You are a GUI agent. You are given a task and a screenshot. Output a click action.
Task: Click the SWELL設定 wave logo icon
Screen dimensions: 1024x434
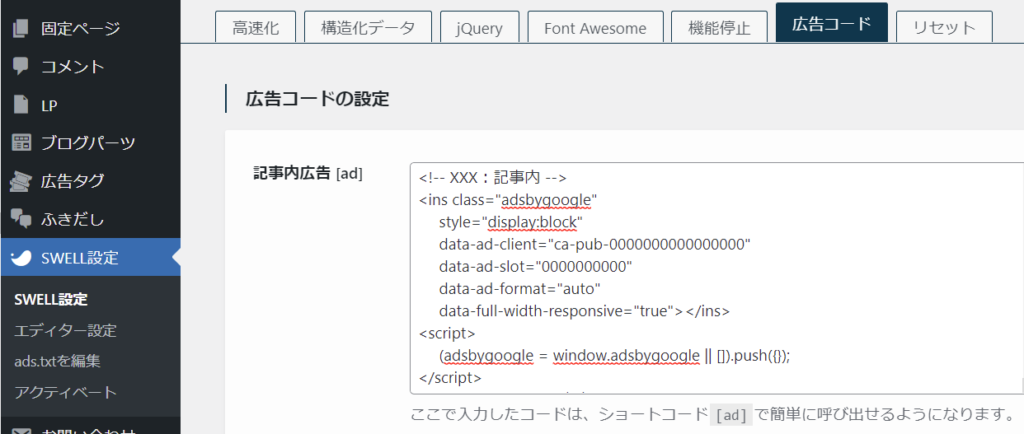click(x=21, y=258)
